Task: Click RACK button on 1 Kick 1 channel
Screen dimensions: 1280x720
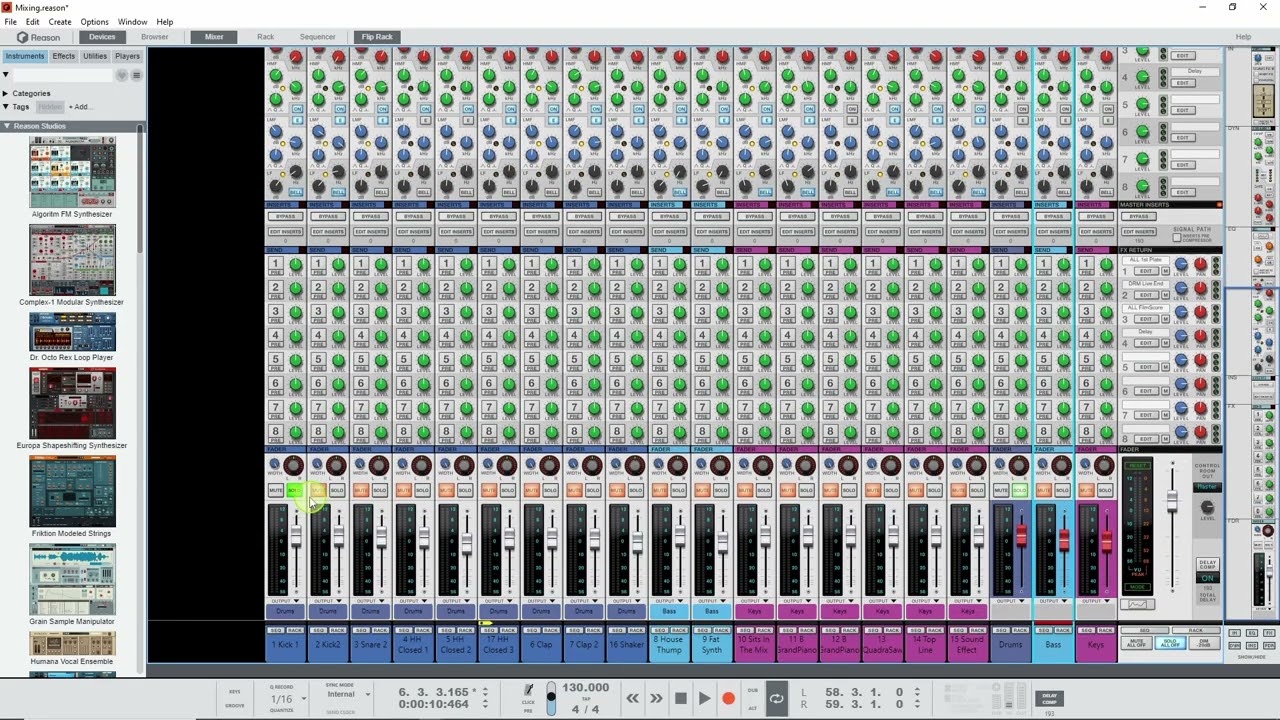Action: (295, 630)
